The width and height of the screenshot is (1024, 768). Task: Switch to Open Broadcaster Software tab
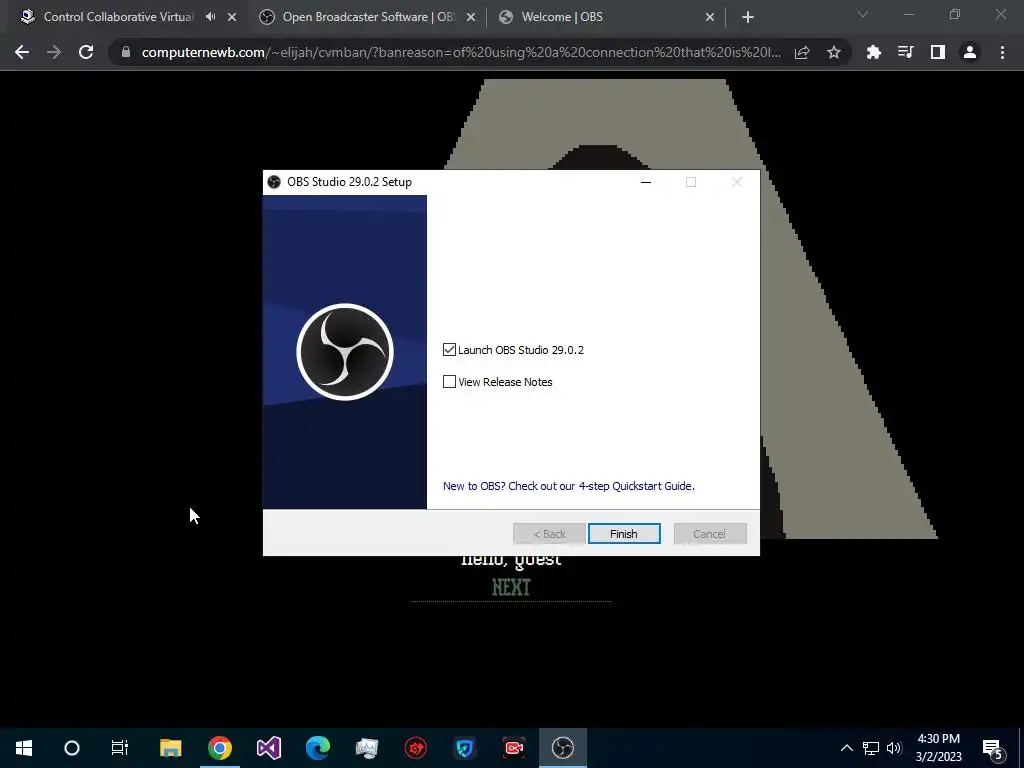368,17
